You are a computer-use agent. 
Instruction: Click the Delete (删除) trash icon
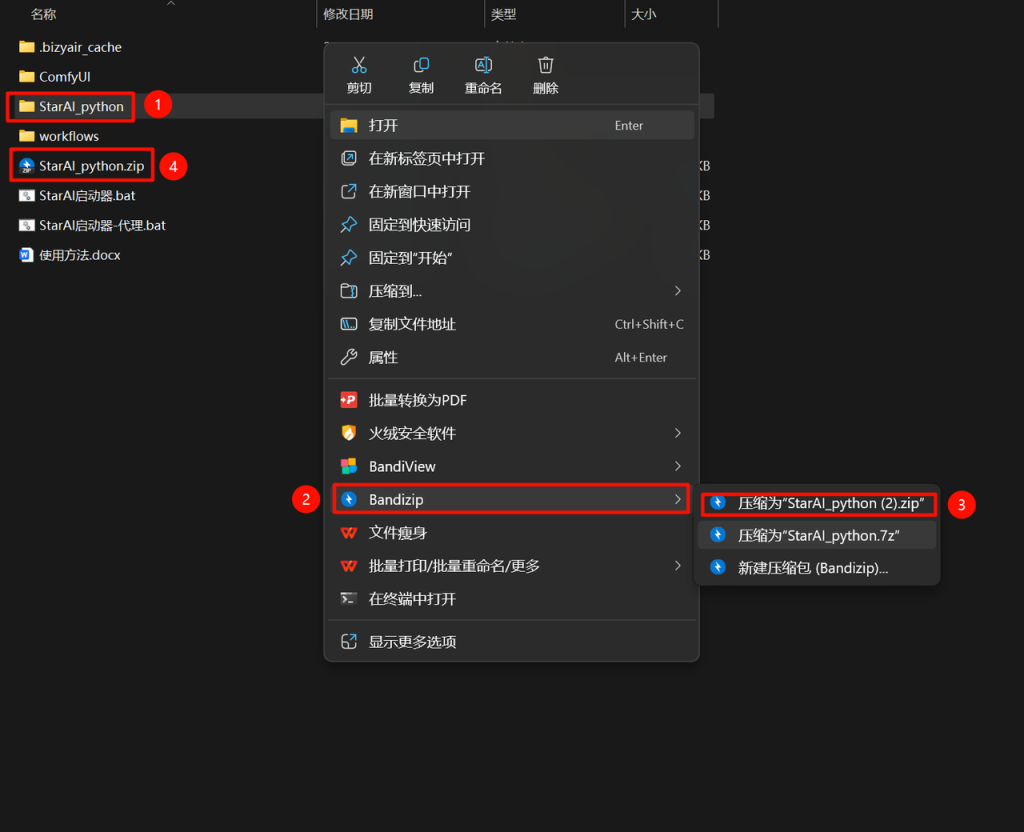(545, 65)
